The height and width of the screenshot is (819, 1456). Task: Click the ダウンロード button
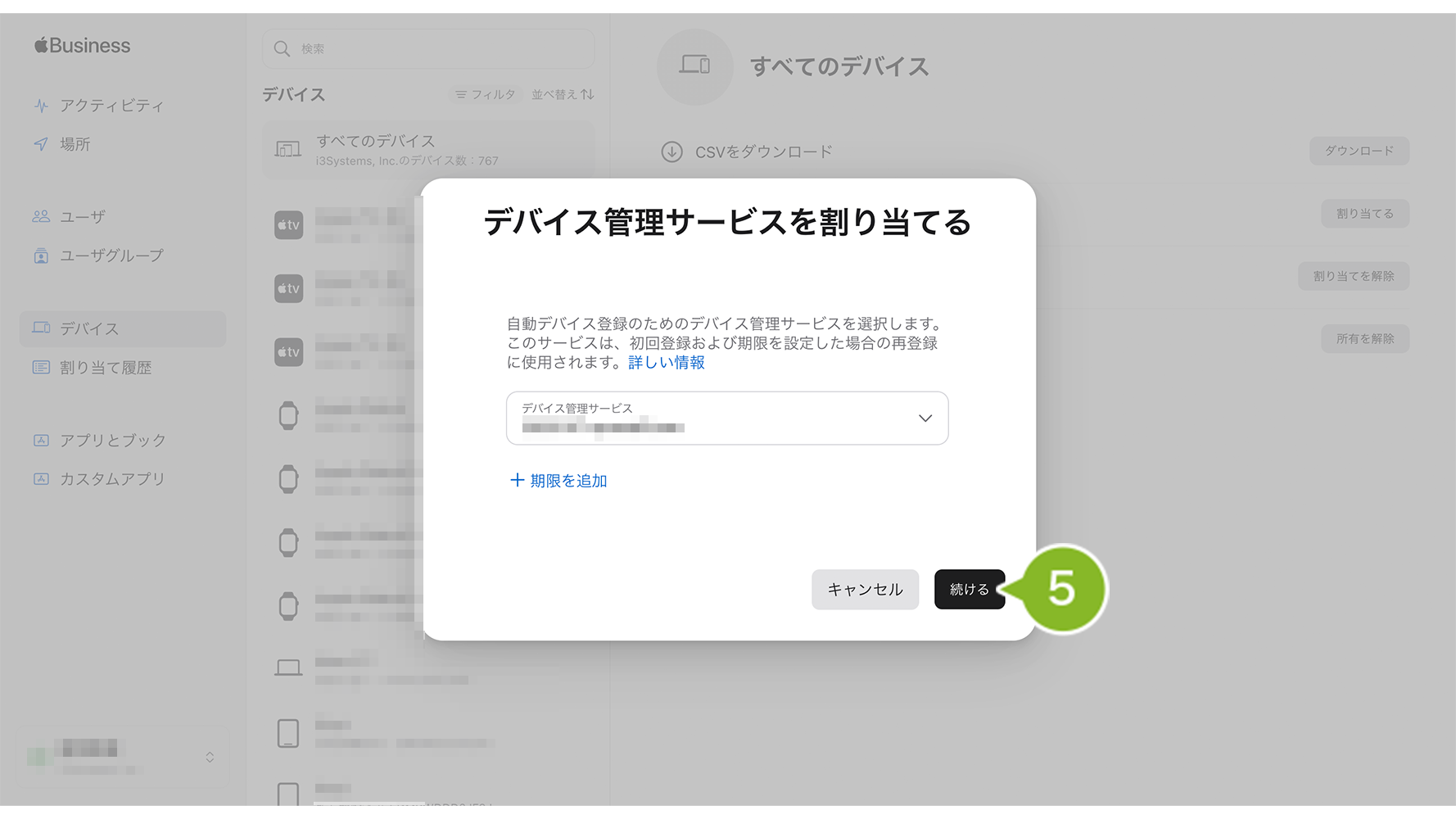click(1359, 151)
